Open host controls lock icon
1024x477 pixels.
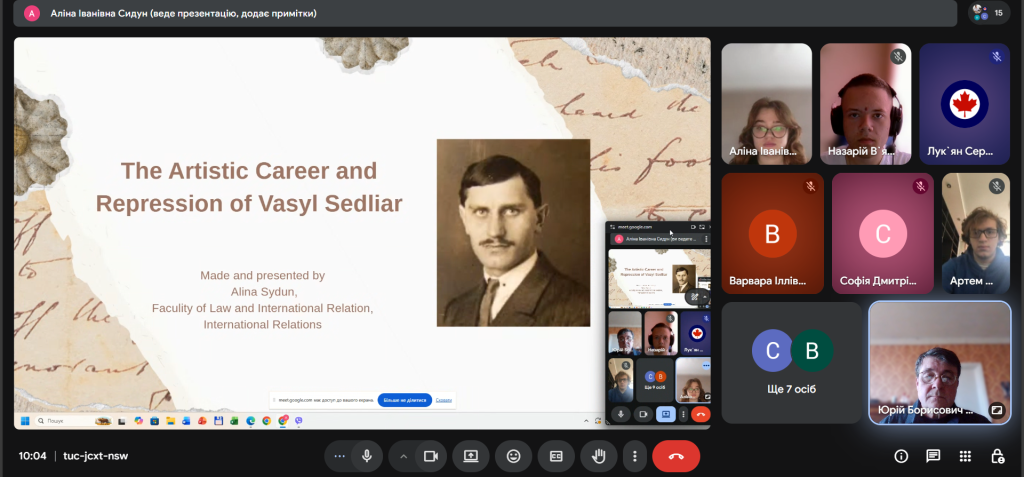coord(997,456)
